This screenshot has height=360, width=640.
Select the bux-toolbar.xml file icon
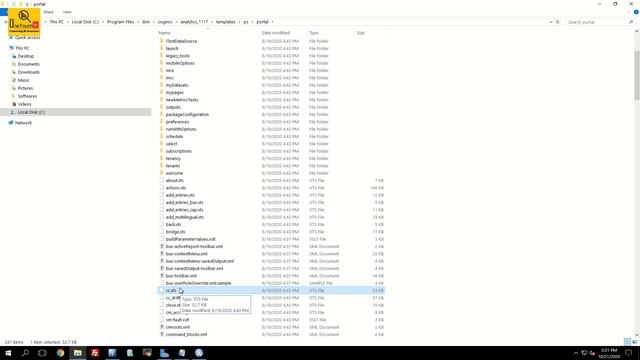click(x=162, y=276)
